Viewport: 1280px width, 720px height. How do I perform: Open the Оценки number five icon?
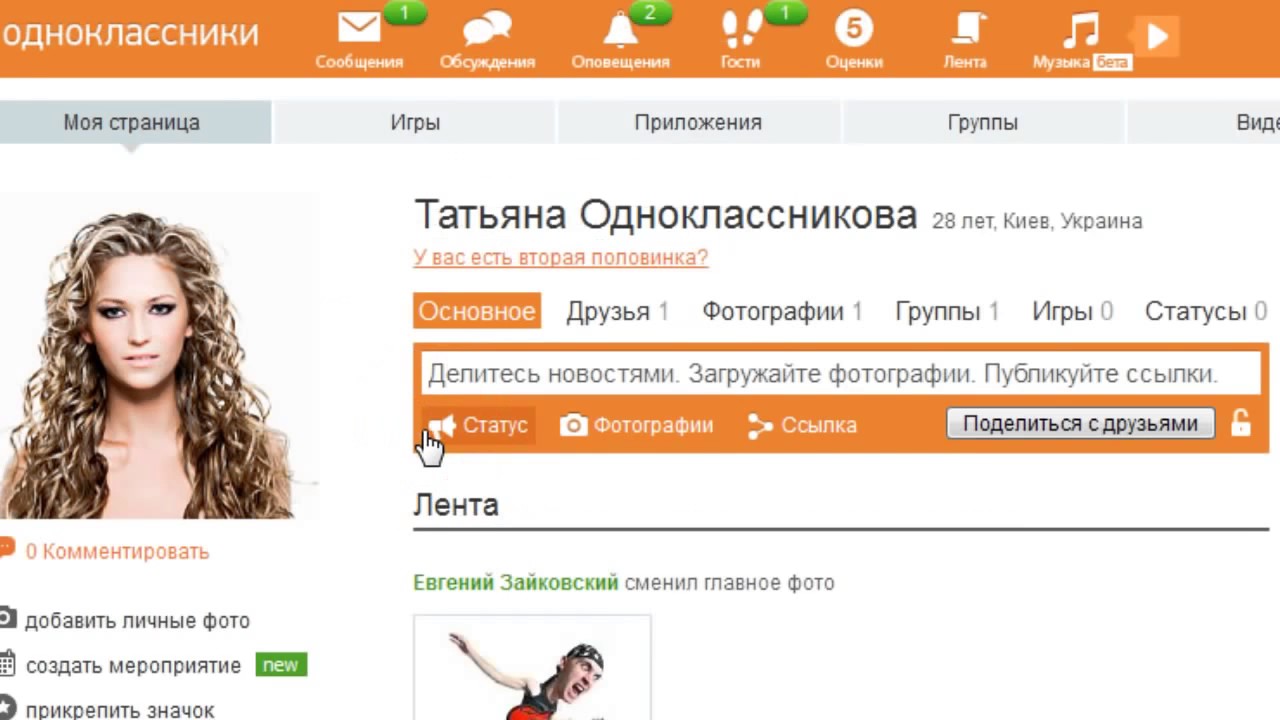[854, 29]
